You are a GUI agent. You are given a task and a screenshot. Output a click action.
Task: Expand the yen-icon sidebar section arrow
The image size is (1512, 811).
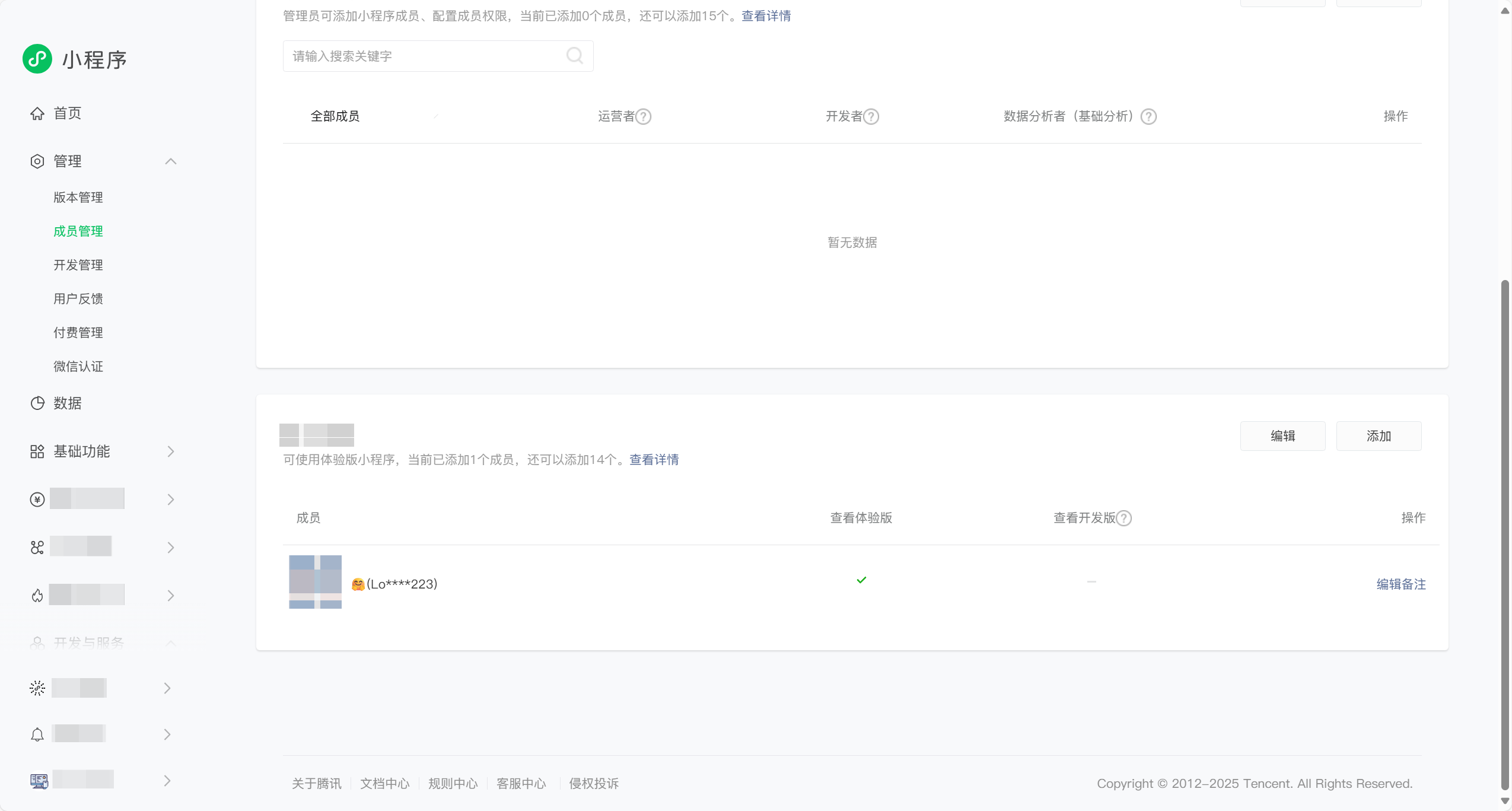pos(171,500)
